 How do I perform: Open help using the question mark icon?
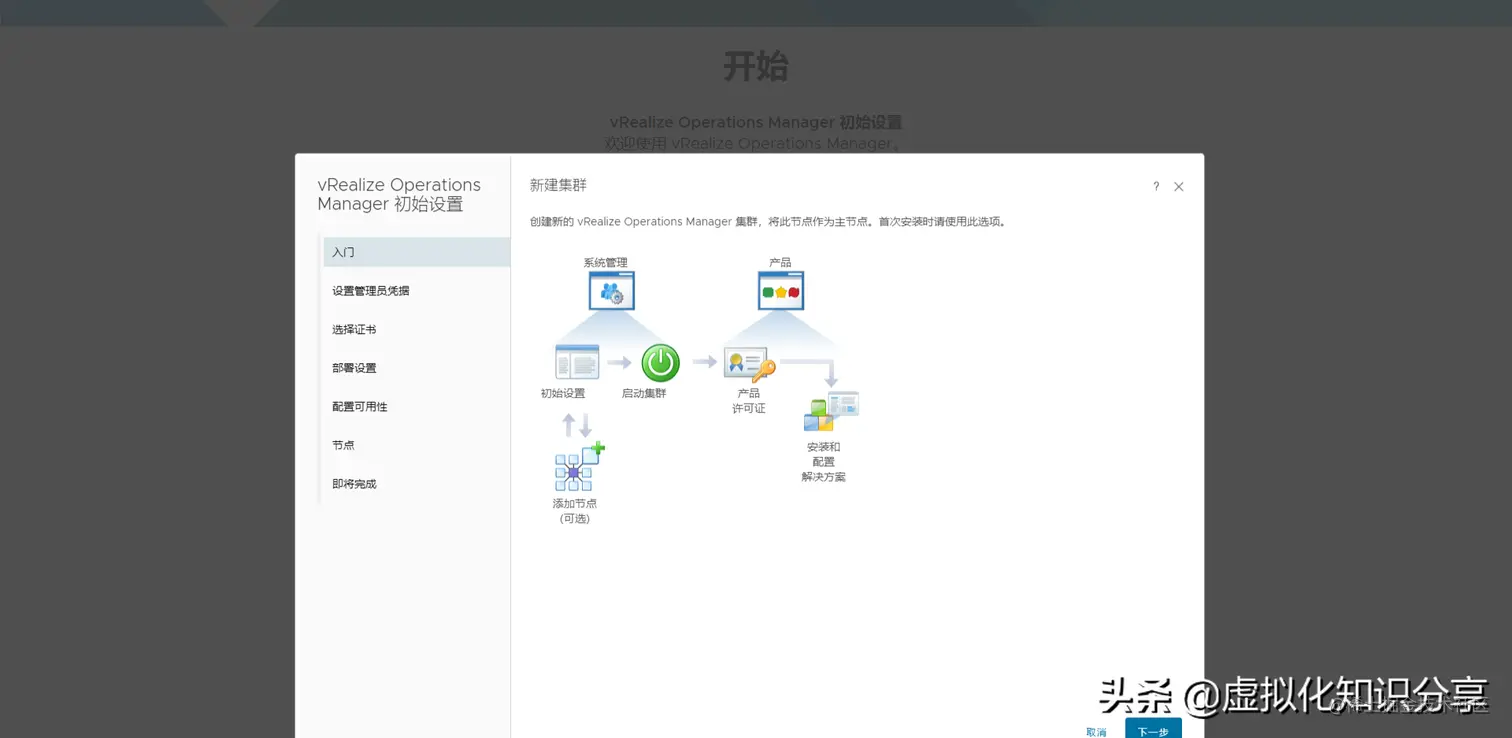click(1155, 186)
